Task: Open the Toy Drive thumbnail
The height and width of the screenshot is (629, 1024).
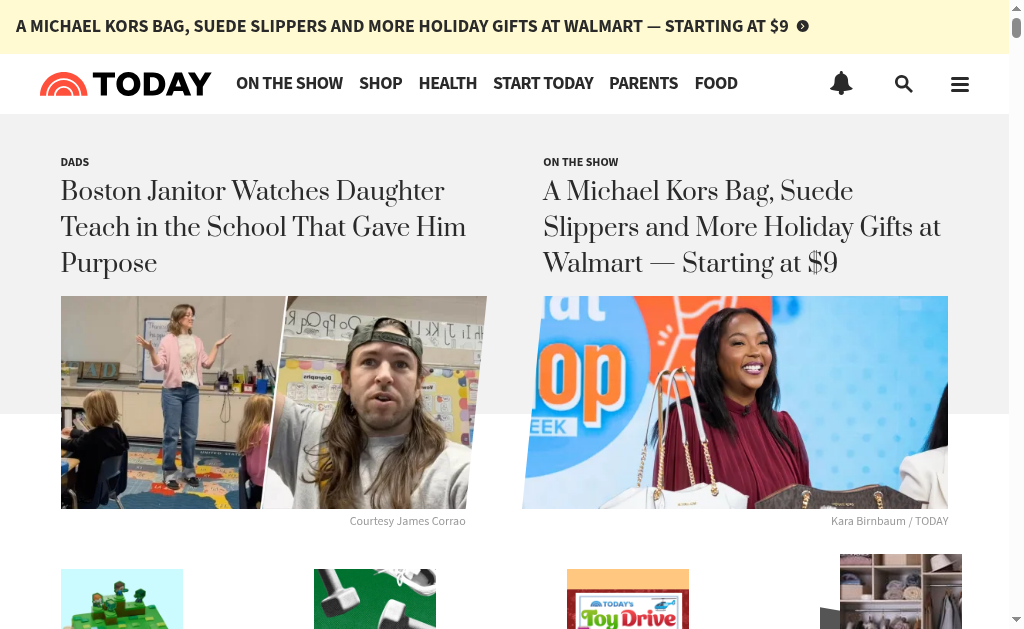Action: [627, 600]
